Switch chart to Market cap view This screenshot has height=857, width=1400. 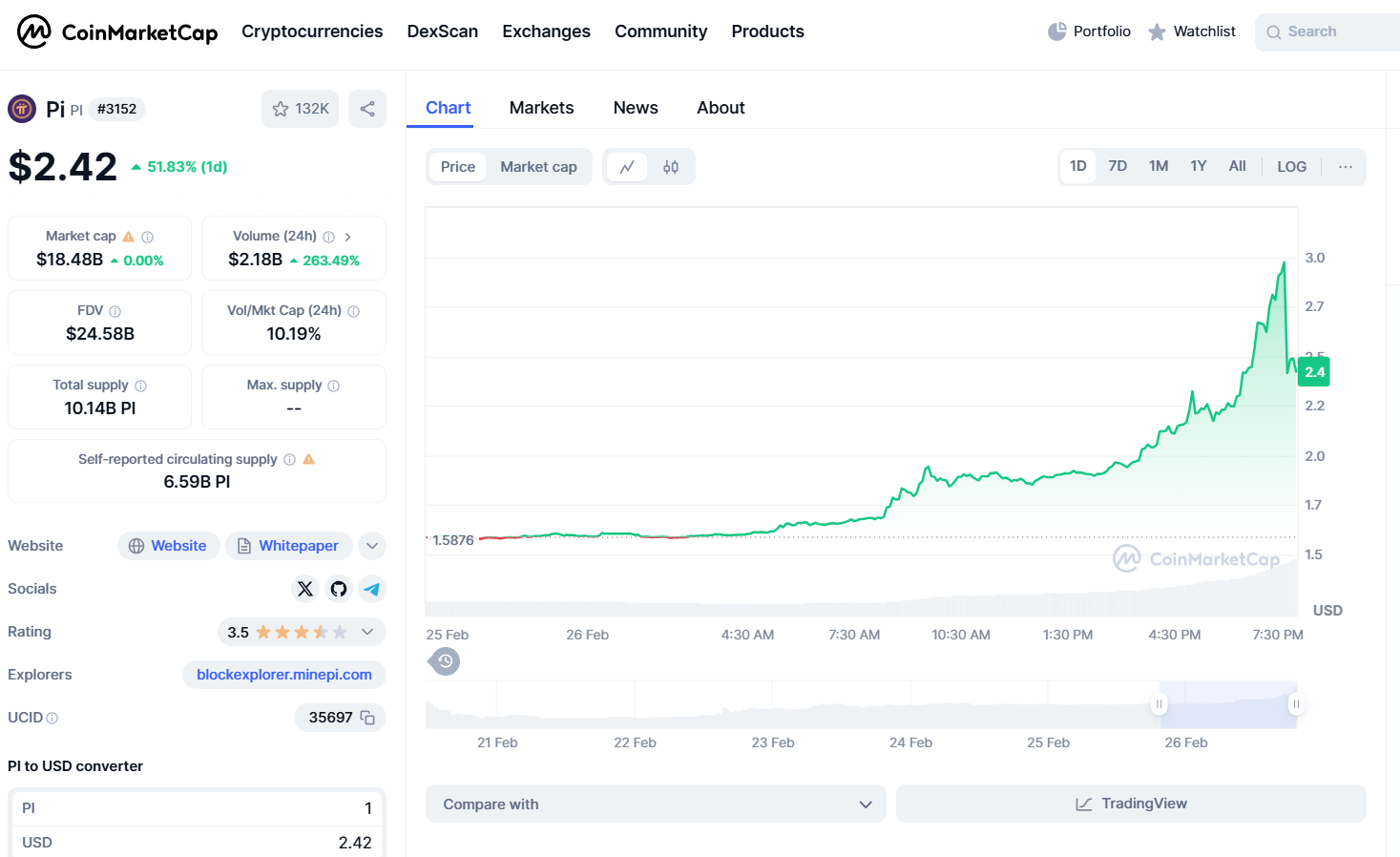538,167
